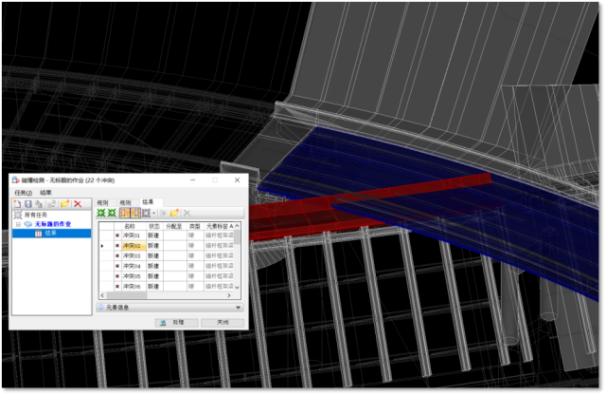Click the second green clash icon
Image resolution: width=606 pixels, height=395 pixels.
tap(112, 213)
